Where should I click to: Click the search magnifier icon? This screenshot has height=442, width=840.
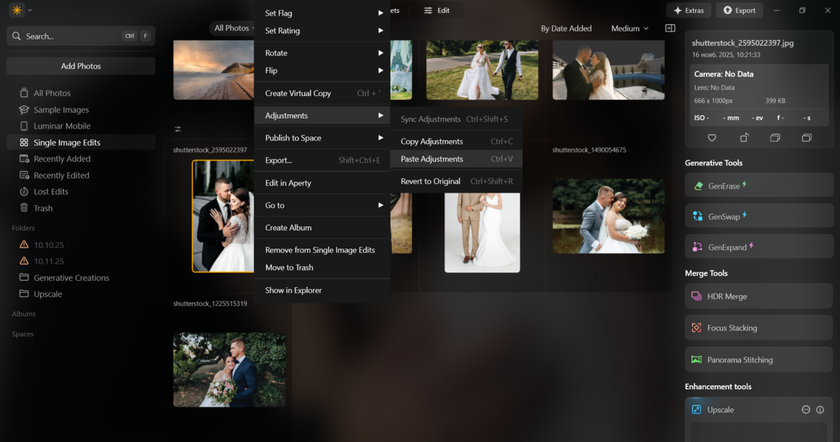(17, 36)
